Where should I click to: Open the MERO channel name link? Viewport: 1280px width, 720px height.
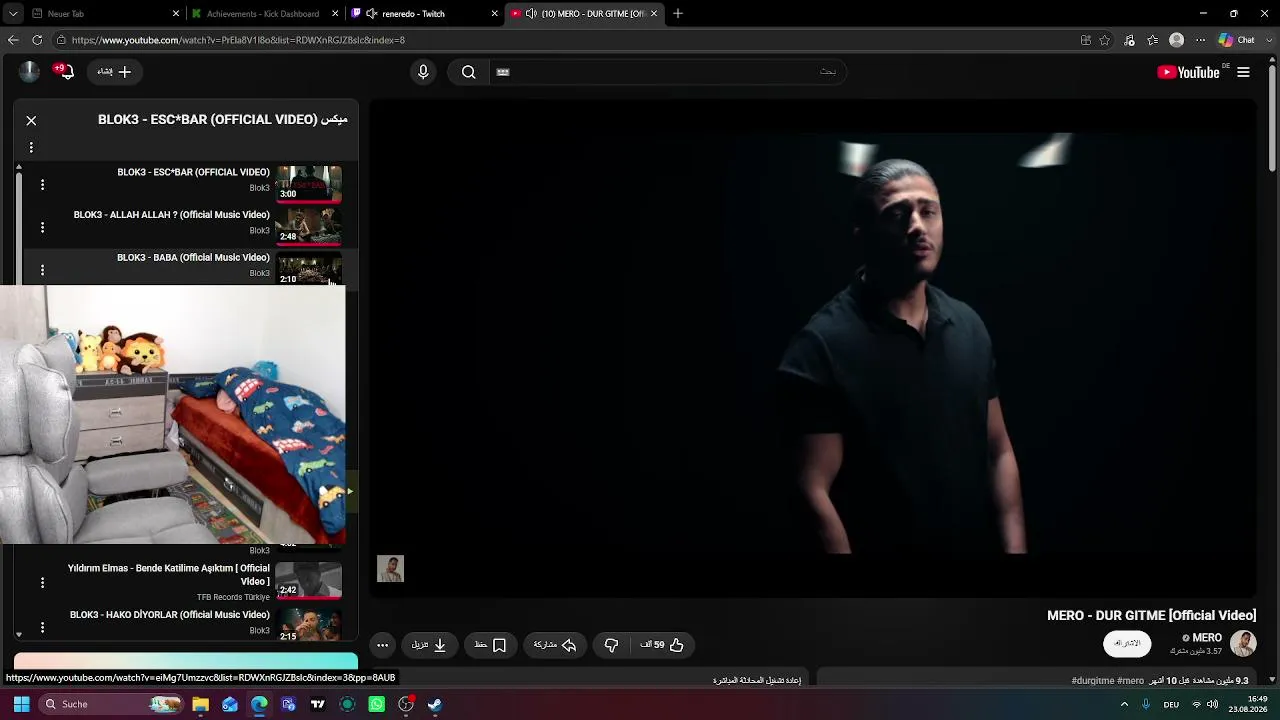click(x=1206, y=638)
